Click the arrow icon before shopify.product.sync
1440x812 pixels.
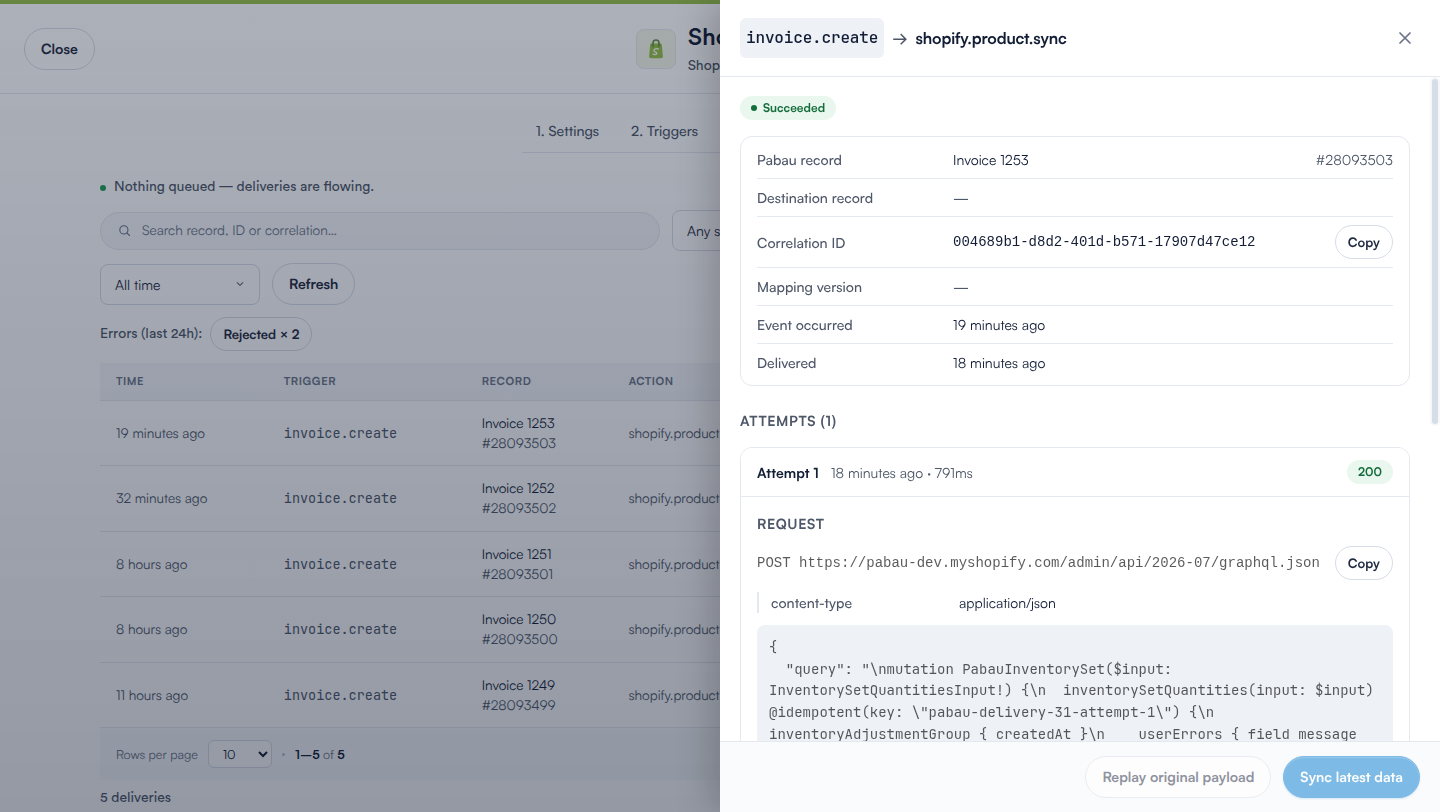pos(900,39)
